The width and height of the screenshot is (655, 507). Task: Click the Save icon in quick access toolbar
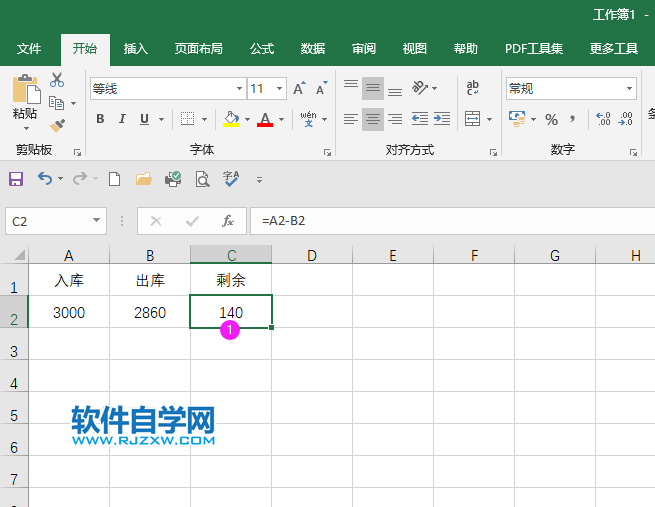[x=16, y=179]
